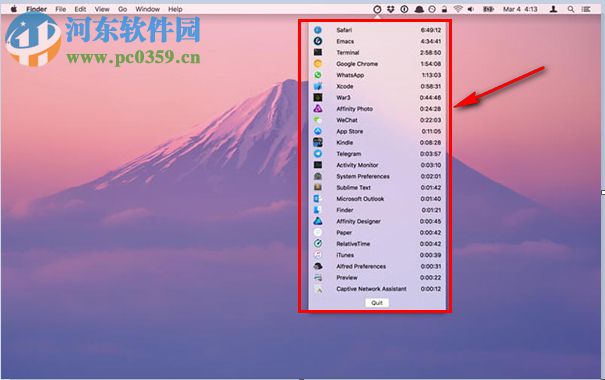Click the WeChat icon in the list

(318, 120)
